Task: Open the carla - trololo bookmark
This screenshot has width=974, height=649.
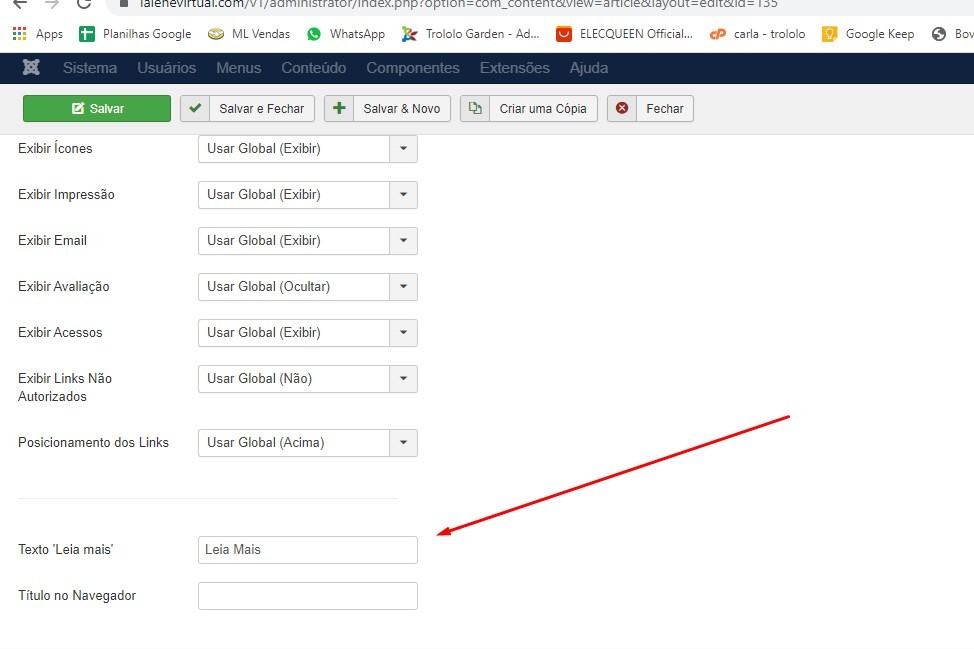Action: tap(757, 34)
